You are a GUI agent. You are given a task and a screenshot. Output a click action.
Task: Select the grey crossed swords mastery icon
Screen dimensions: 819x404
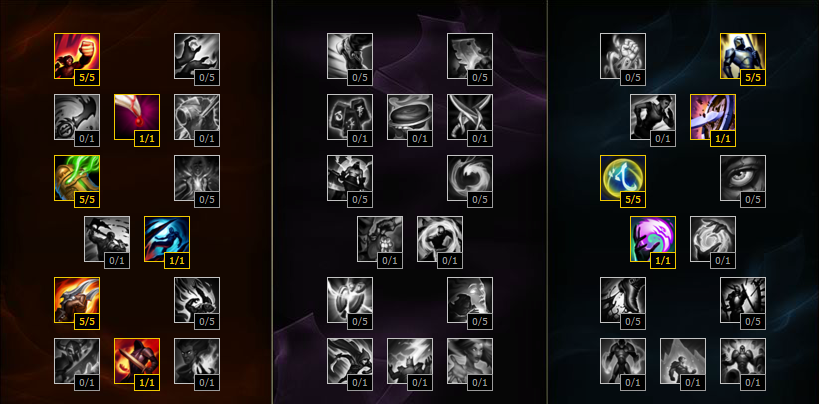click(470, 117)
